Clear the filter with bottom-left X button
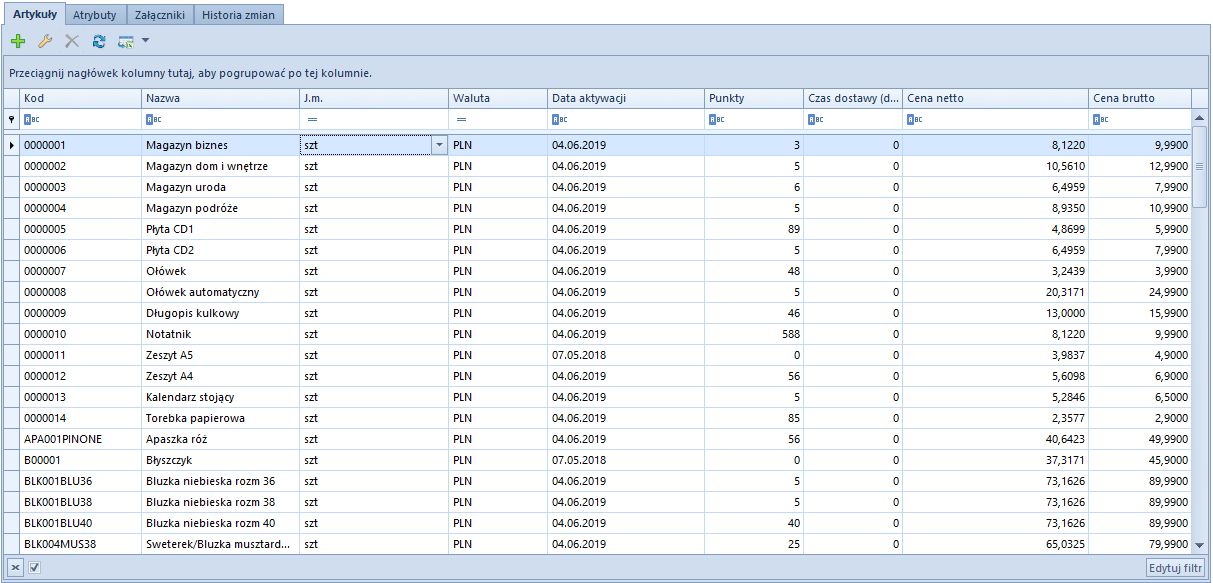Screen dimensions: 1213x583 (15, 568)
